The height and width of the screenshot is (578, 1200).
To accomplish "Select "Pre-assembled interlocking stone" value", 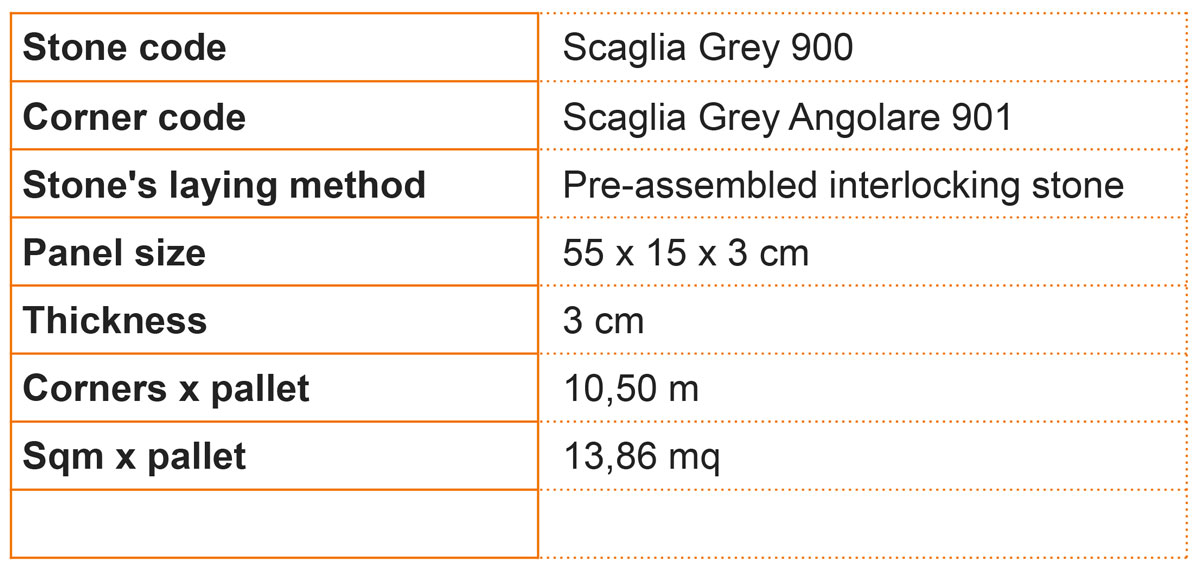I will click(843, 185).
